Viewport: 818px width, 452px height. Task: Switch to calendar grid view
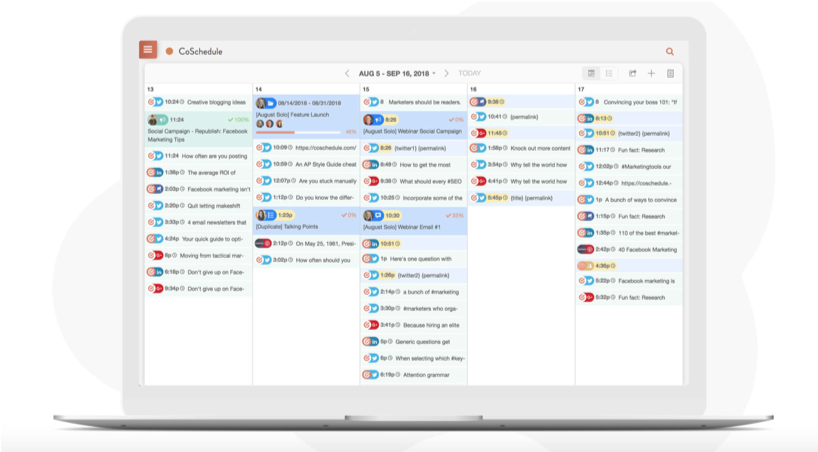[x=591, y=73]
